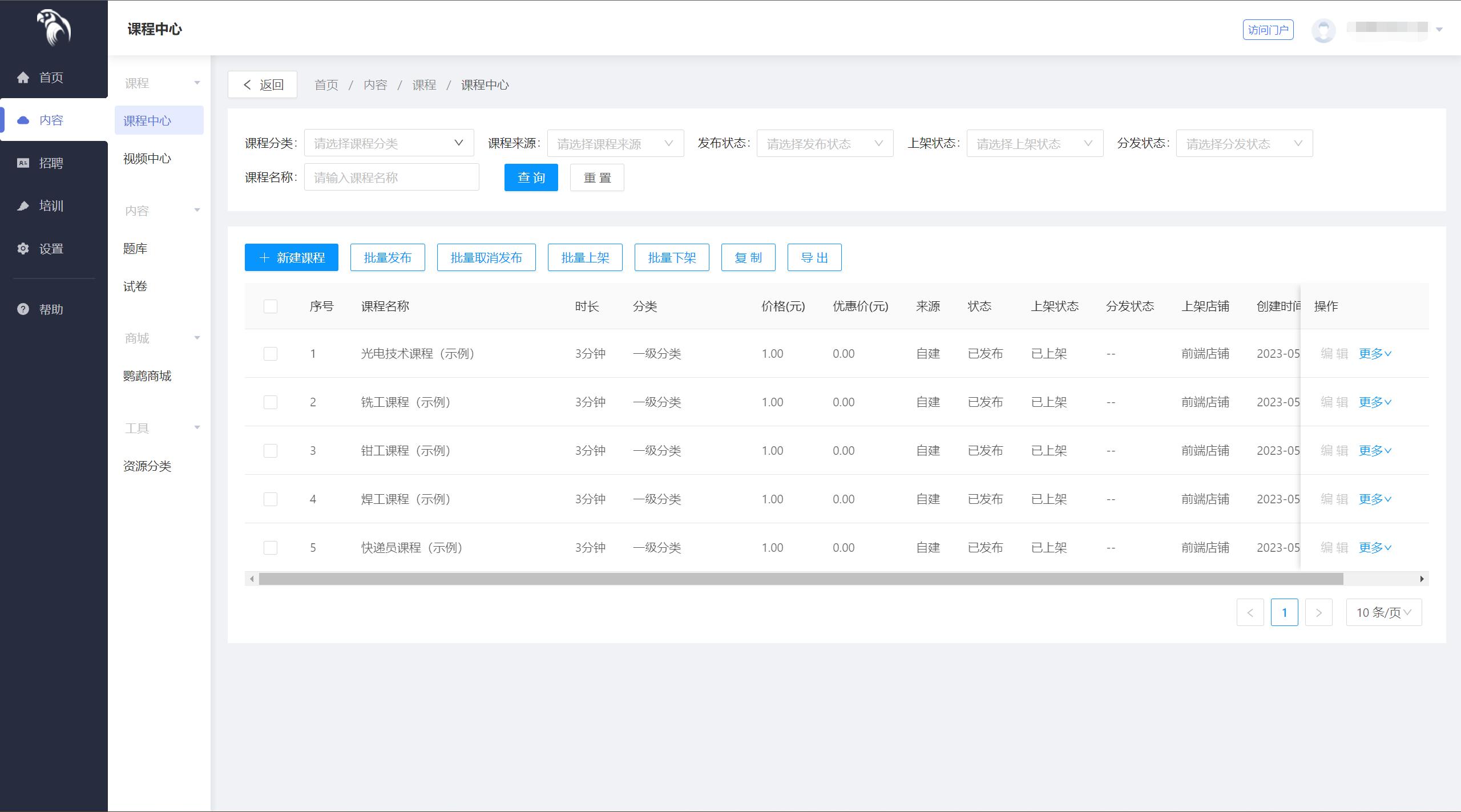1461x812 pixels.
Task: Open 题库 from the sidebar menu
Action: [x=134, y=248]
